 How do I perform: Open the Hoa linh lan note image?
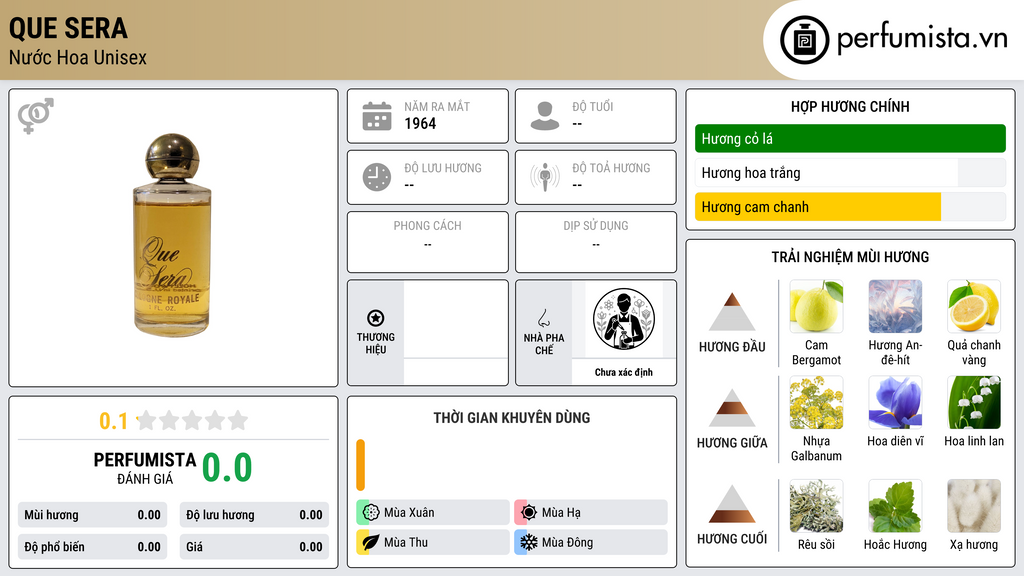974,402
